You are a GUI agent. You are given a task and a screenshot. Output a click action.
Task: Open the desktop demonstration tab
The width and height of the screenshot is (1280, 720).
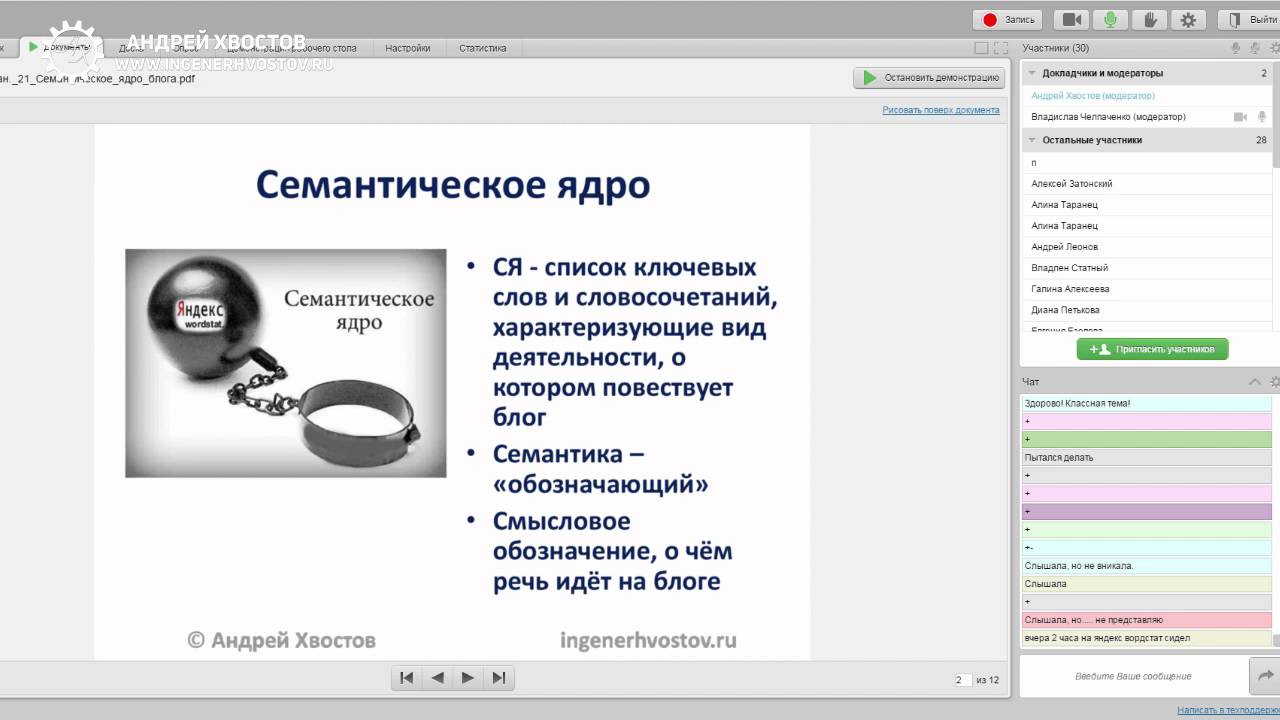290,48
